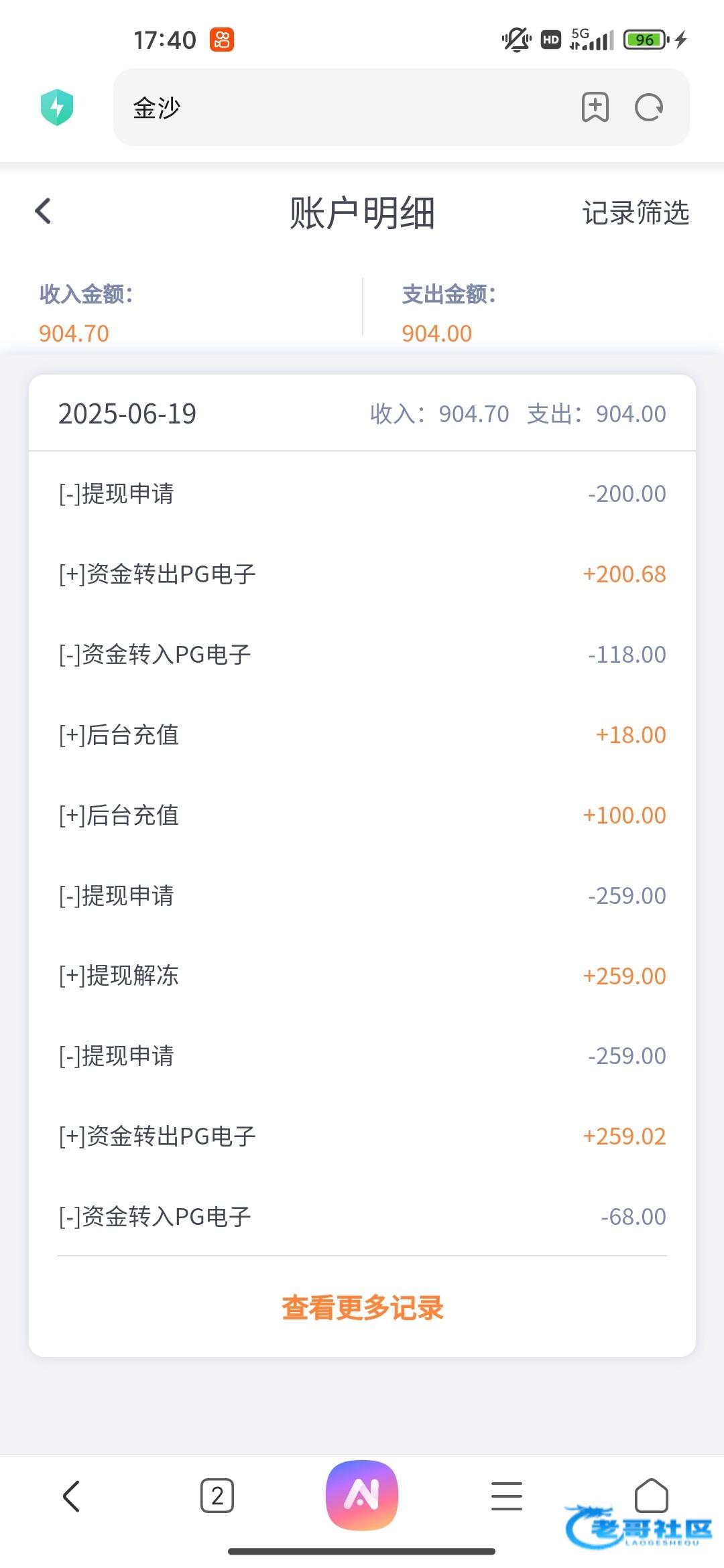Reload the page with refresh icon

pyautogui.click(x=648, y=107)
